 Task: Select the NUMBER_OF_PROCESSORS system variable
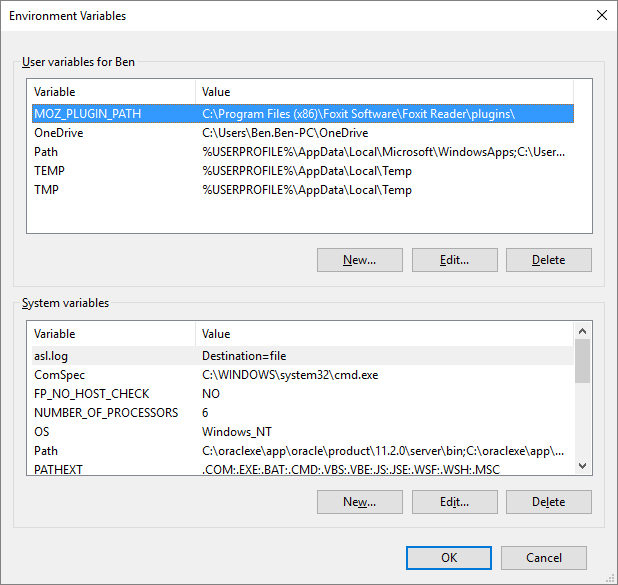click(106, 413)
